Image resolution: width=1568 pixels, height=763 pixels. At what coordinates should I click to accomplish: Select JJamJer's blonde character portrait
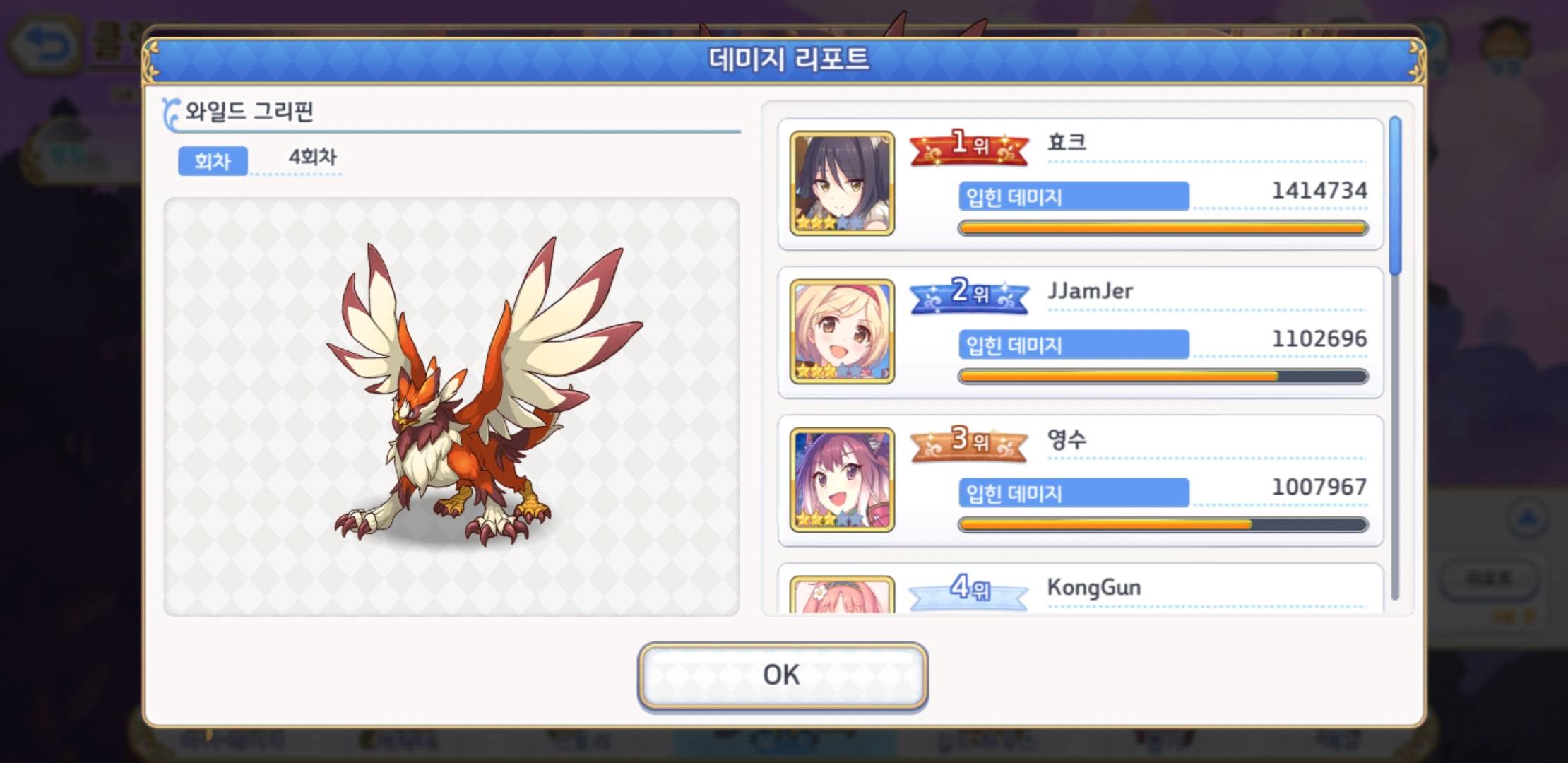(x=842, y=332)
